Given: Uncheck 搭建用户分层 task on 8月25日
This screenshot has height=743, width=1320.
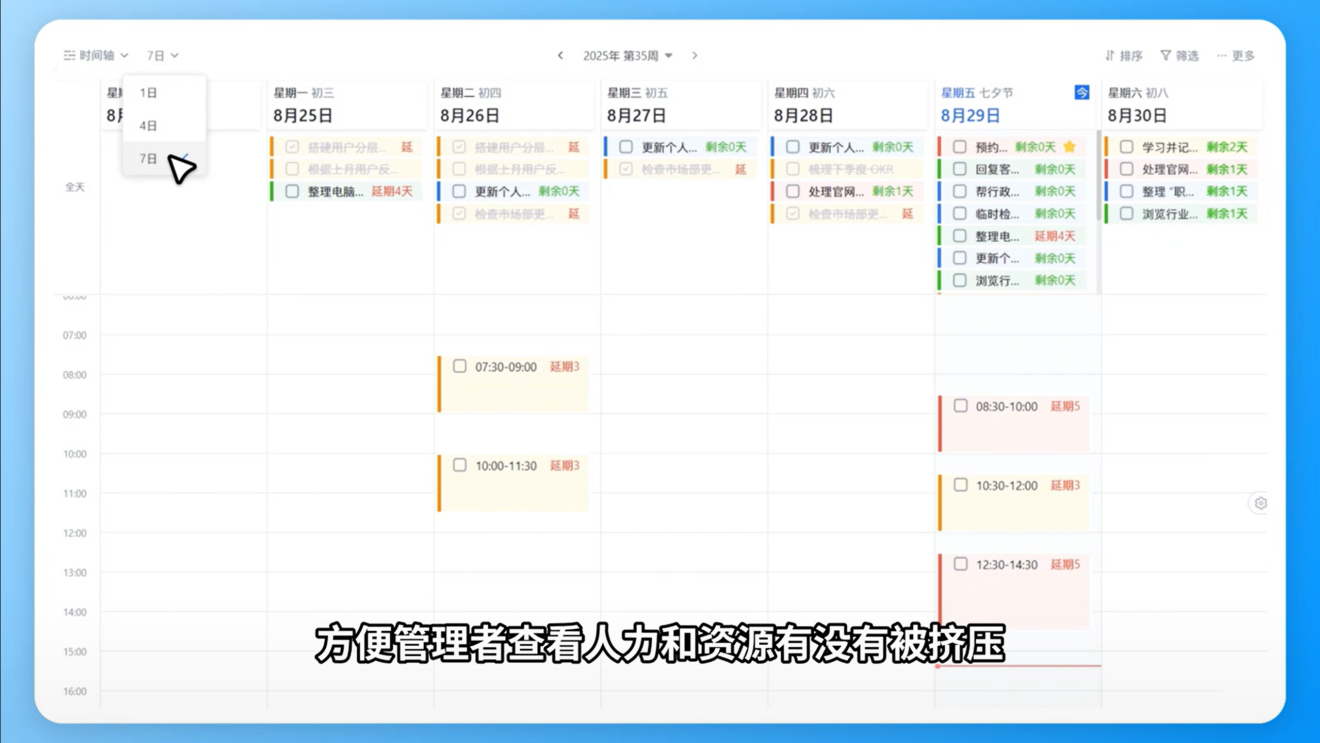Looking at the screenshot, I should [292, 147].
